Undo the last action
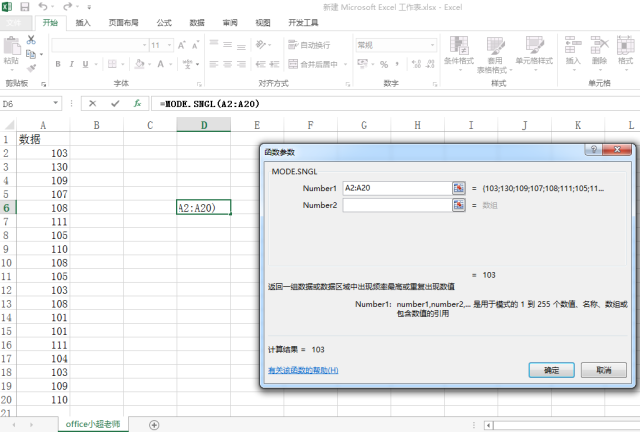The image size is (640, 432). click(x=43, y=7)
